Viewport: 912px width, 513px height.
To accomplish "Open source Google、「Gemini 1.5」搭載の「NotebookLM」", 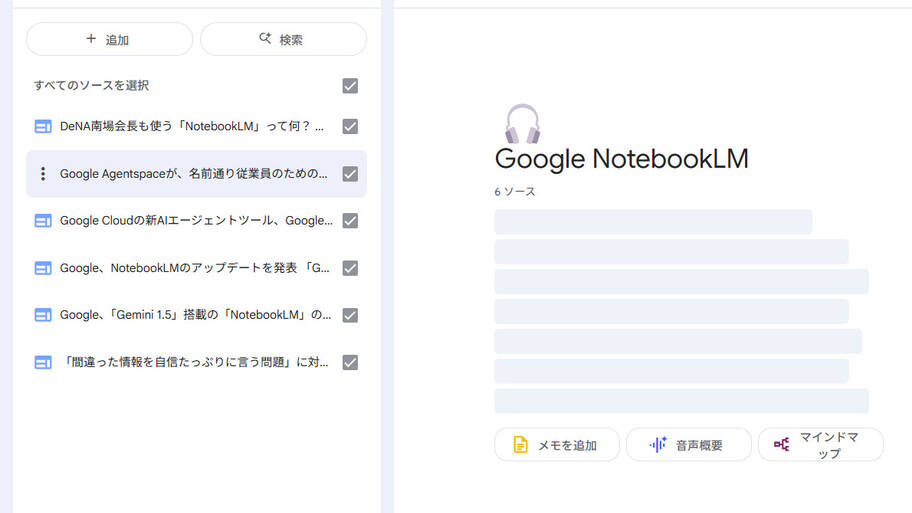I will pos(195,315).
